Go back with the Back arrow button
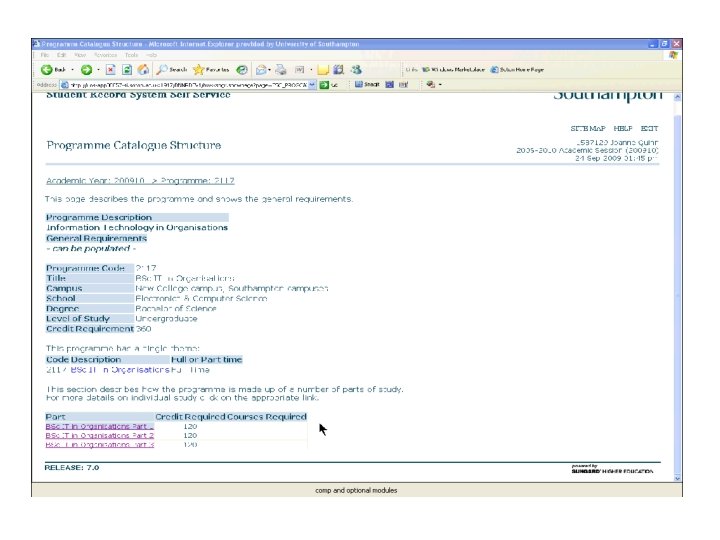720x540 pixels. (53, 70)
